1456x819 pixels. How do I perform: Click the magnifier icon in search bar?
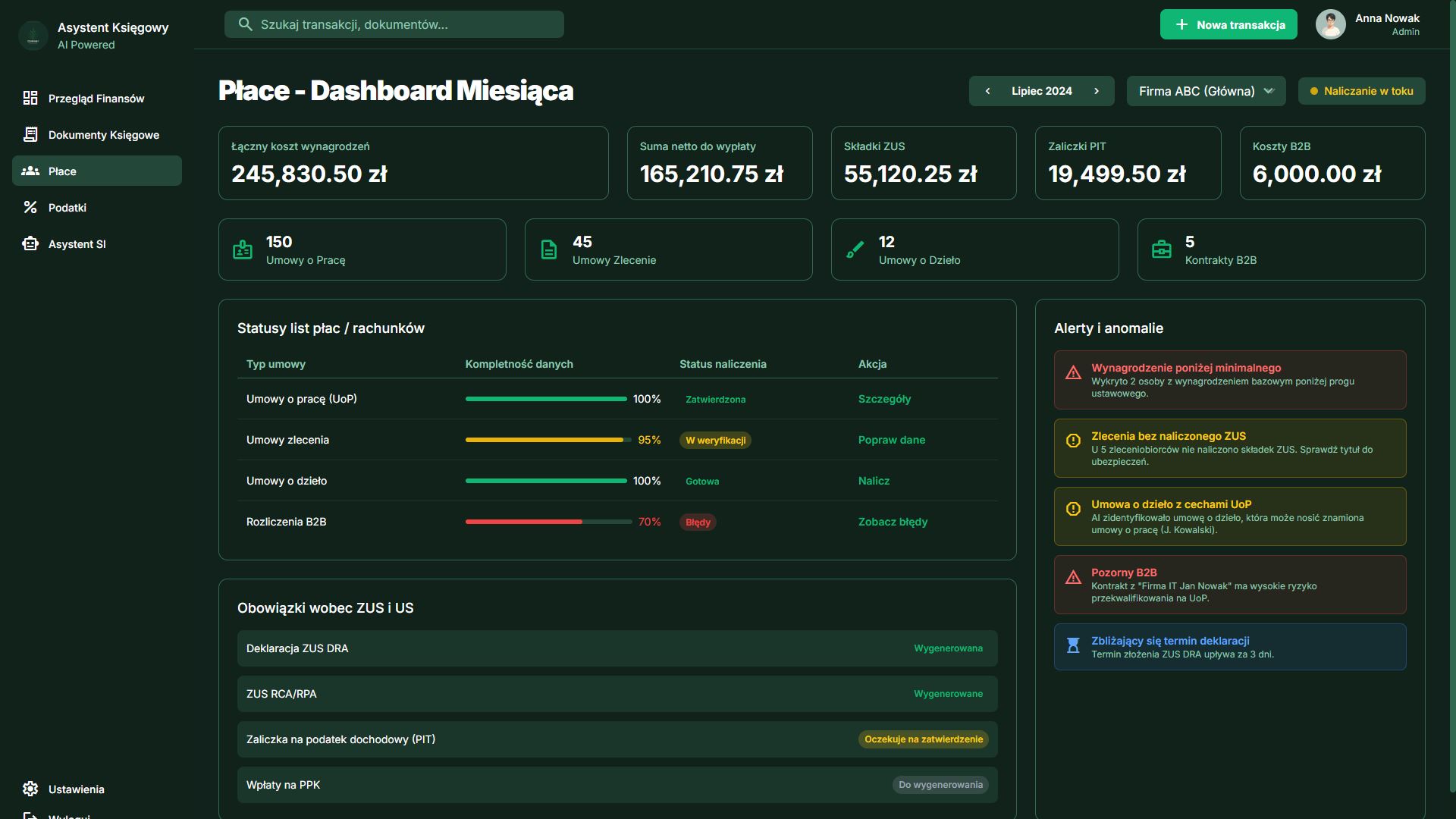point(245,24)
